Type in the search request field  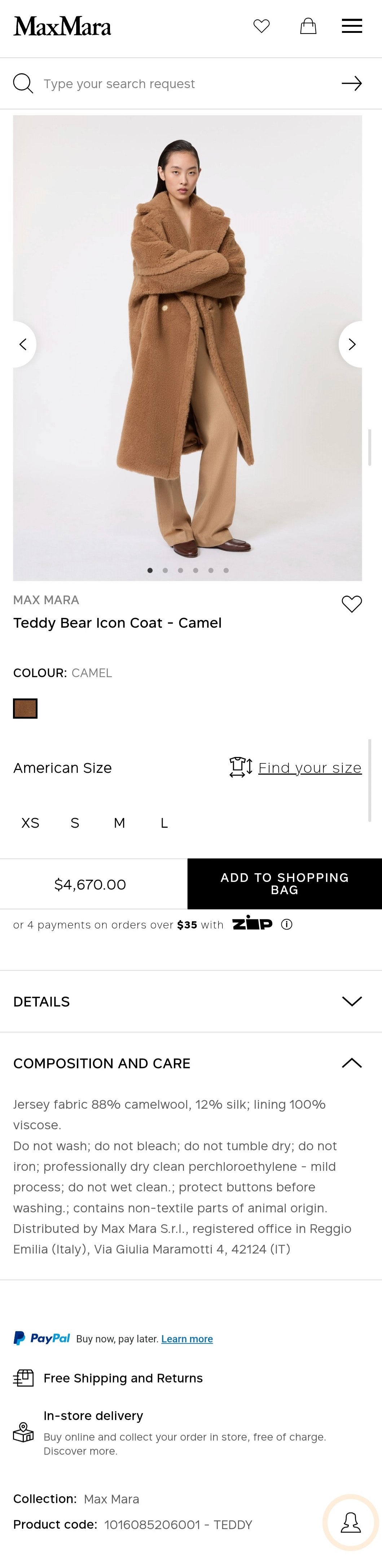183,83
